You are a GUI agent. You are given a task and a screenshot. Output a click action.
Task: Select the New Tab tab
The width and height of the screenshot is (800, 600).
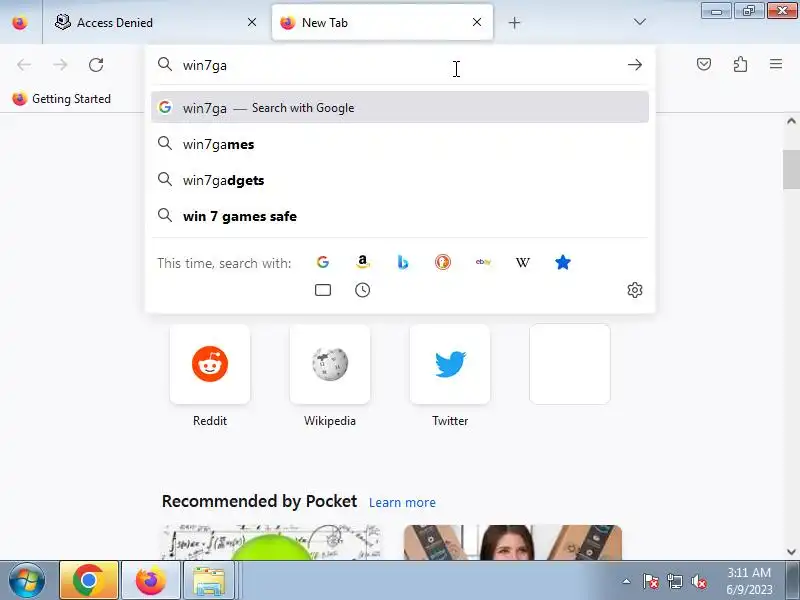pos(383,22)
